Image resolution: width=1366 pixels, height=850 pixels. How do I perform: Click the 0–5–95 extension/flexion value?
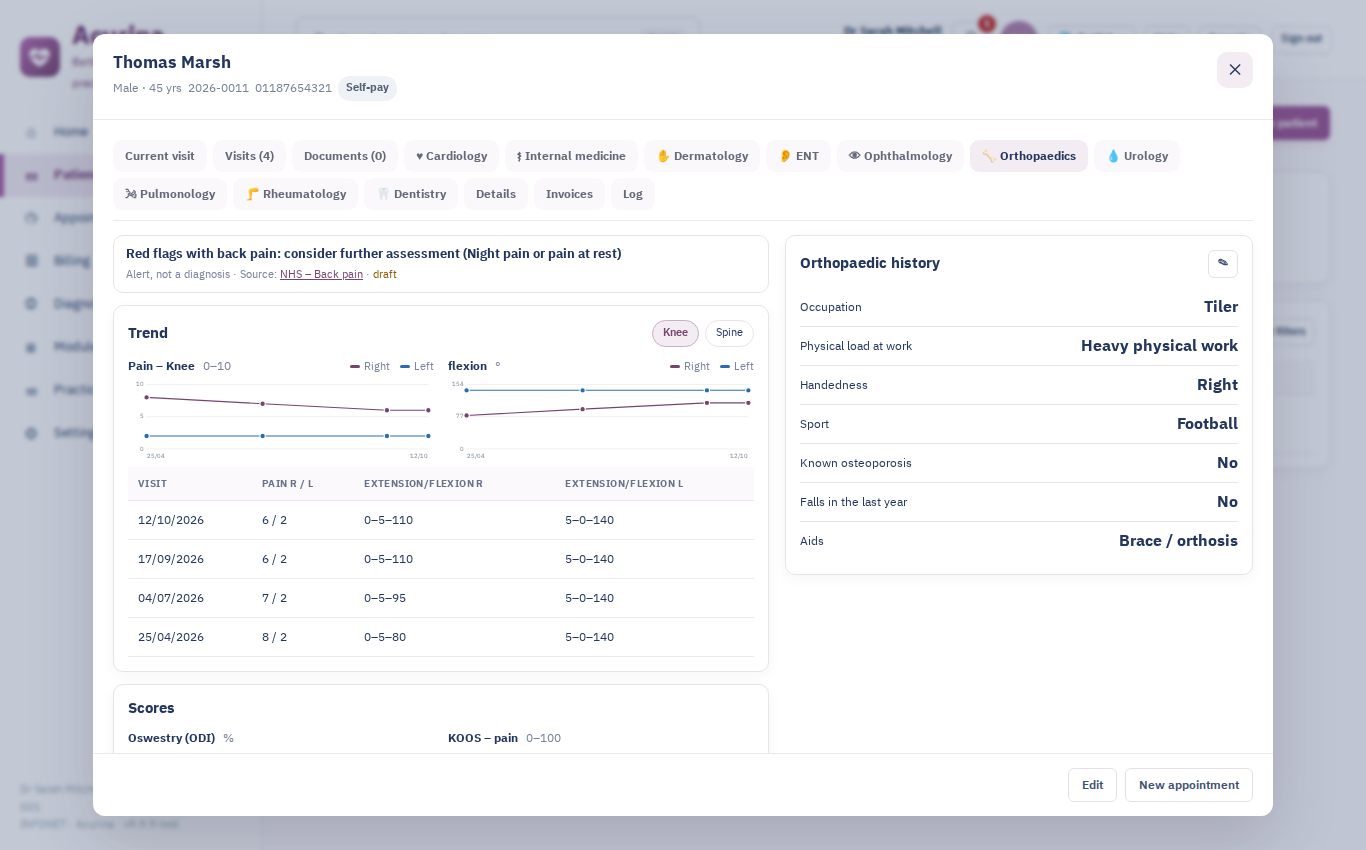[x=385, y=598]
